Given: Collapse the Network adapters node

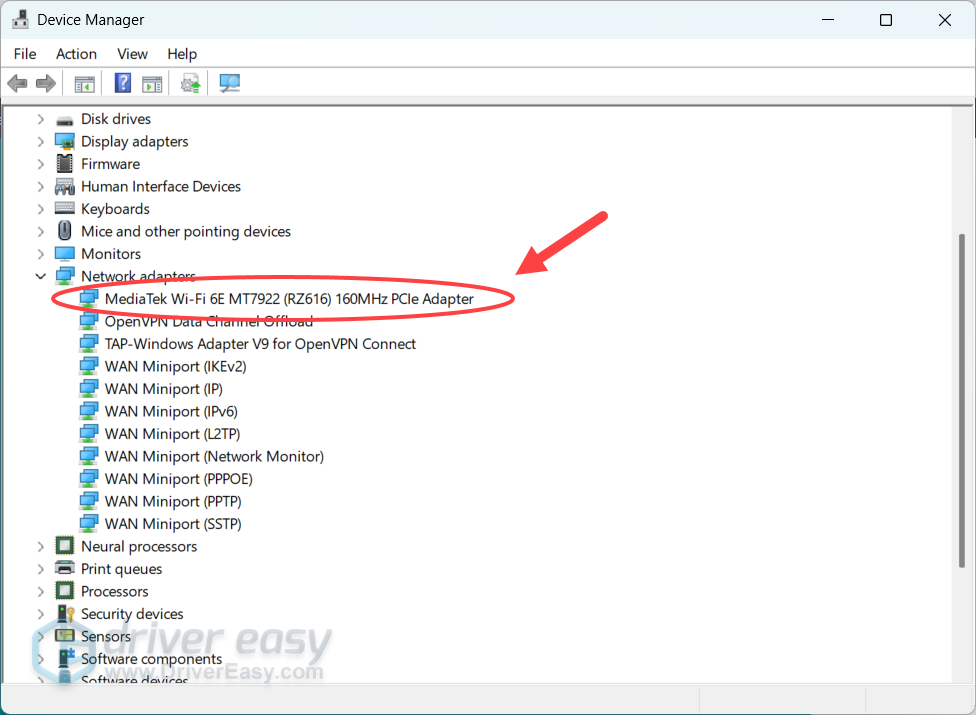Looking at the screenshot, I should [x=40, y=276].
